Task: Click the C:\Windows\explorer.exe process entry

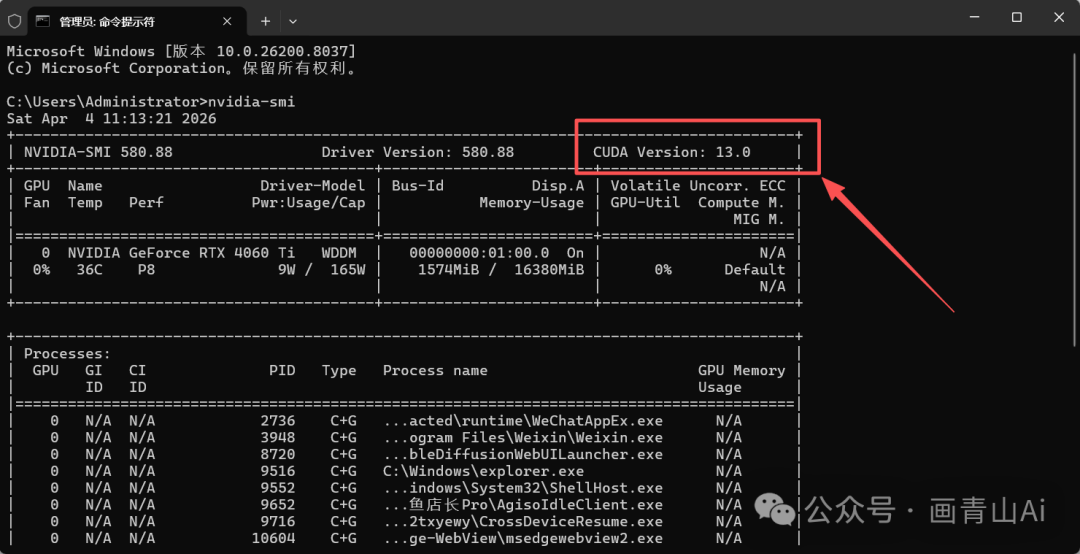Action: tap(483, 471)
